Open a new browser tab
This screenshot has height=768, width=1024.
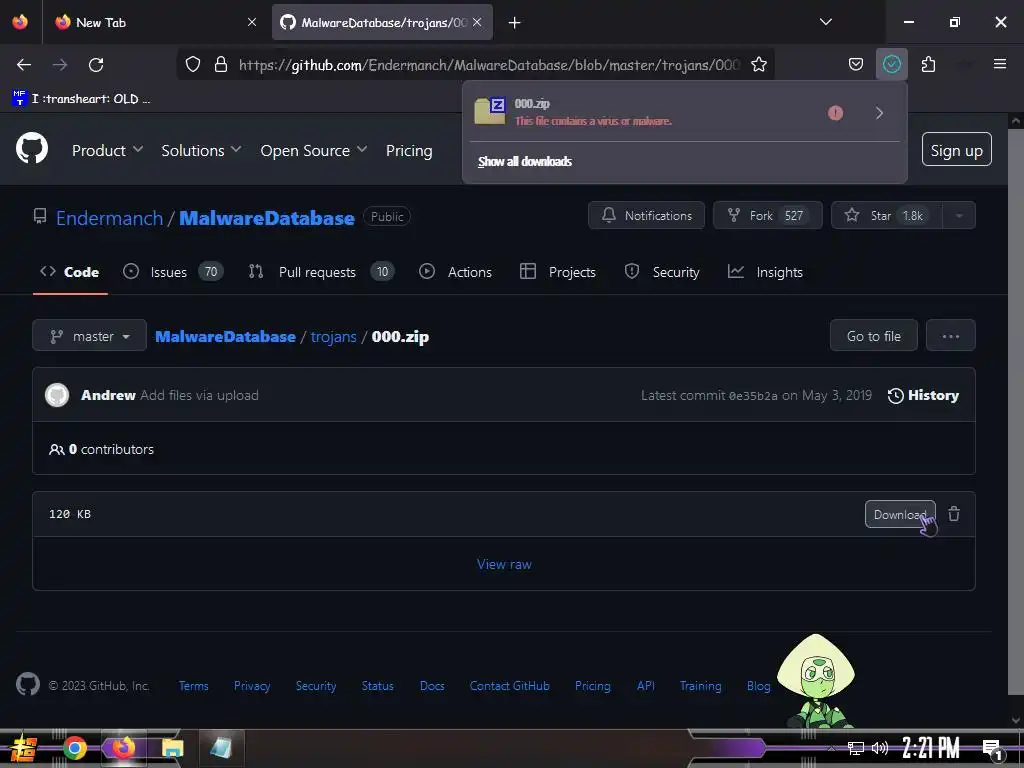click(514, 23)
